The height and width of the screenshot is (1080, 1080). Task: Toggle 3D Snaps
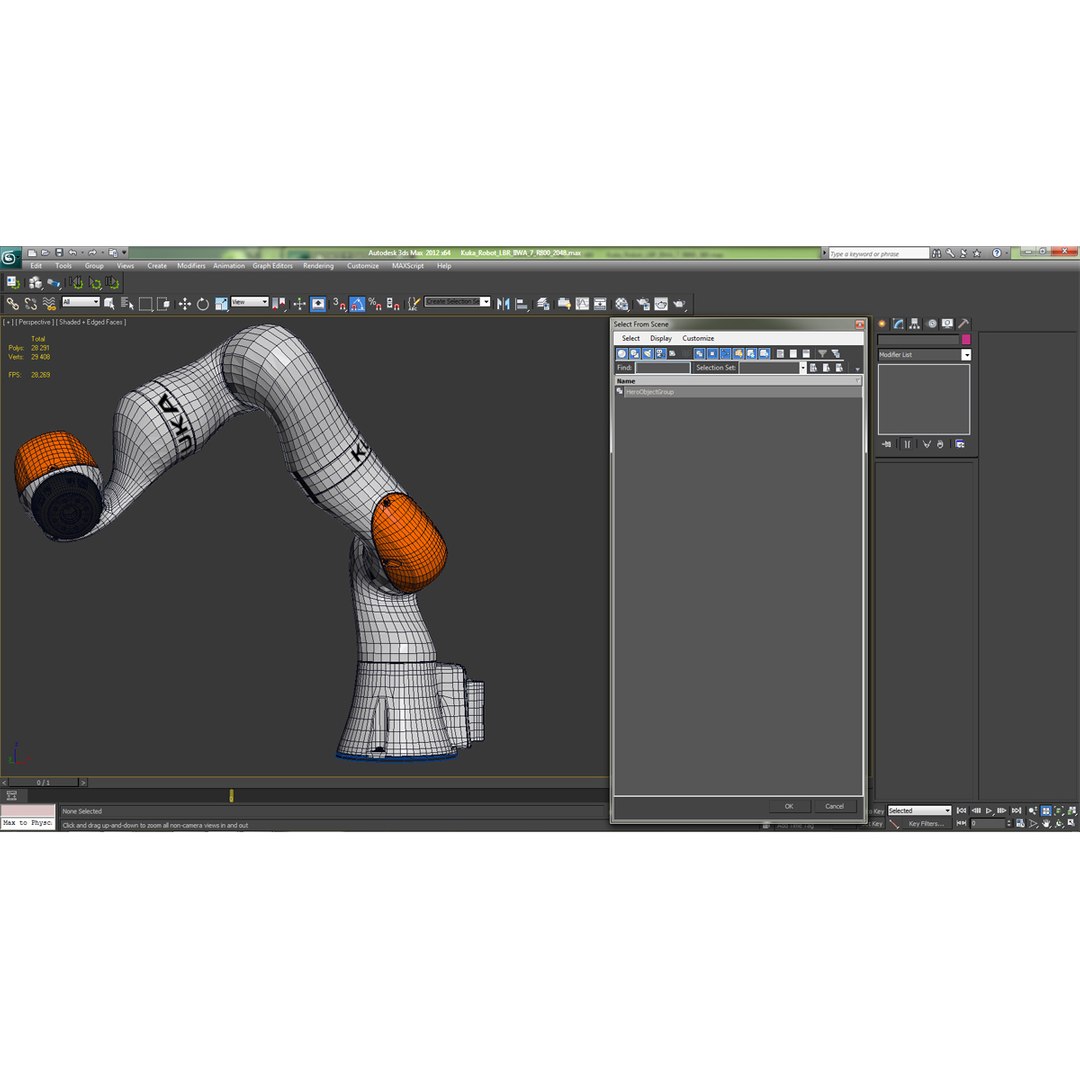[339, 304]
